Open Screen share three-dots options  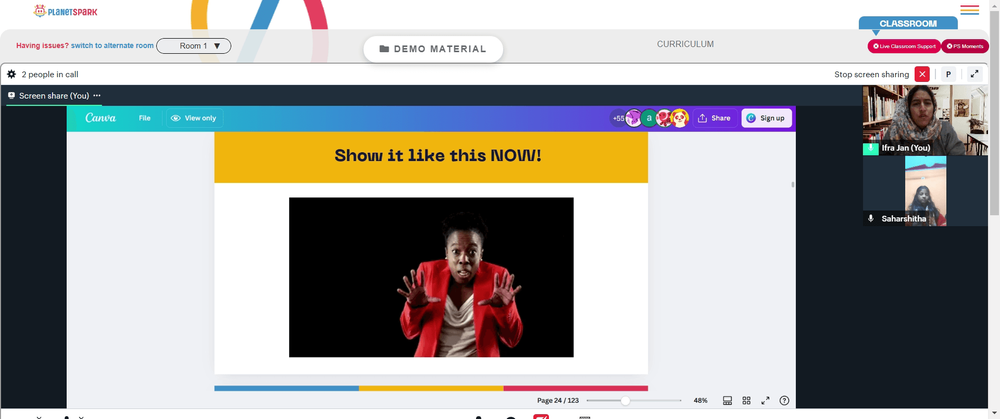tap(97, 96)
